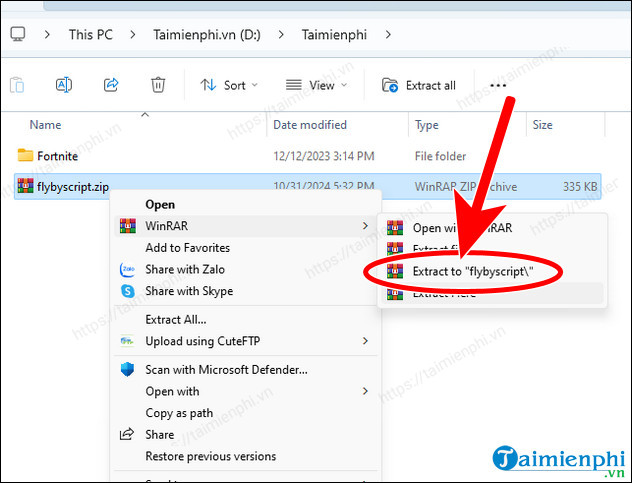Image resolution: width=632 pixels, height=483 pixels.
Task: Sort by Type column header
Action: [426, 125]
